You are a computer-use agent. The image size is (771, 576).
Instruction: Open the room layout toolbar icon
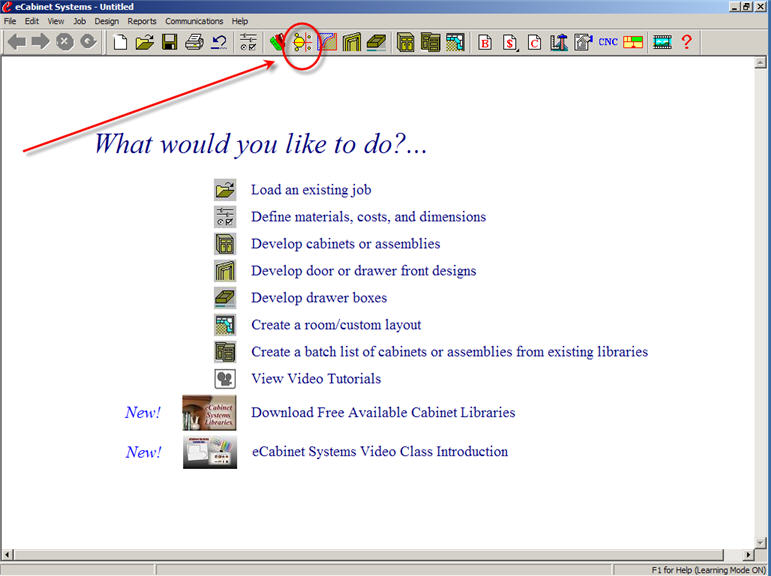tap(455, 42)
